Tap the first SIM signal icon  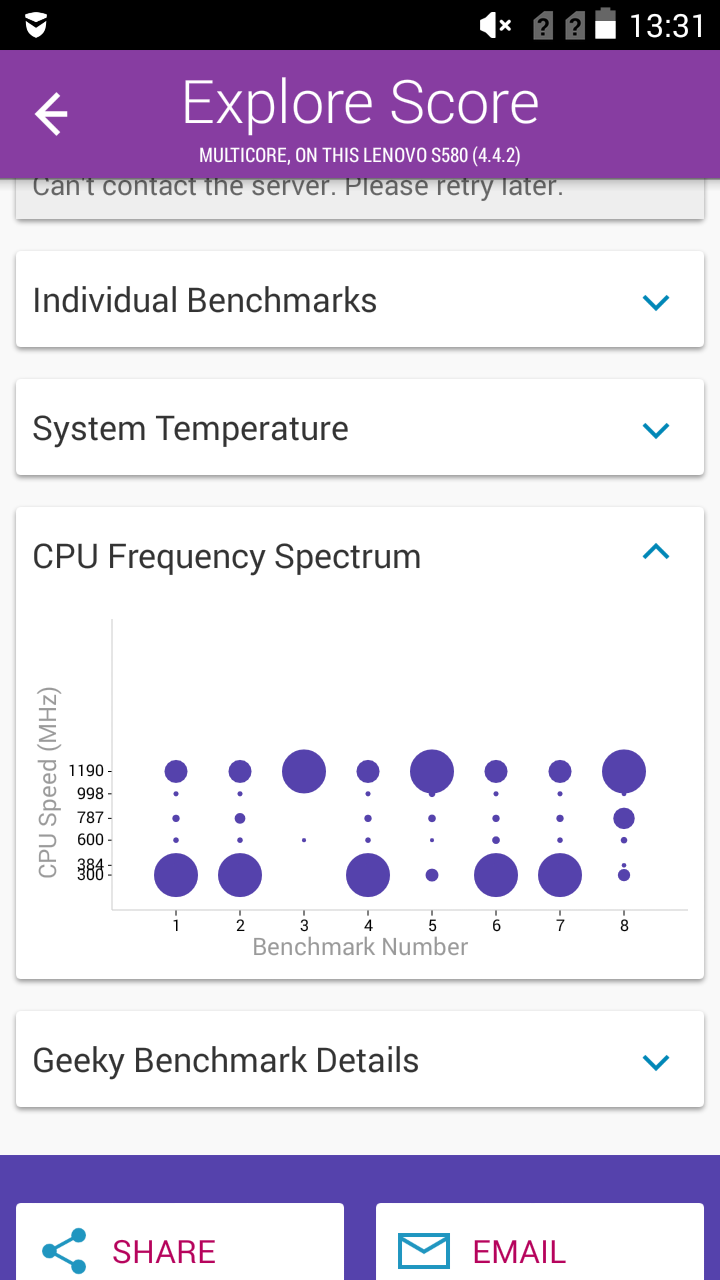pyautogui.click(x=541, y=25)
